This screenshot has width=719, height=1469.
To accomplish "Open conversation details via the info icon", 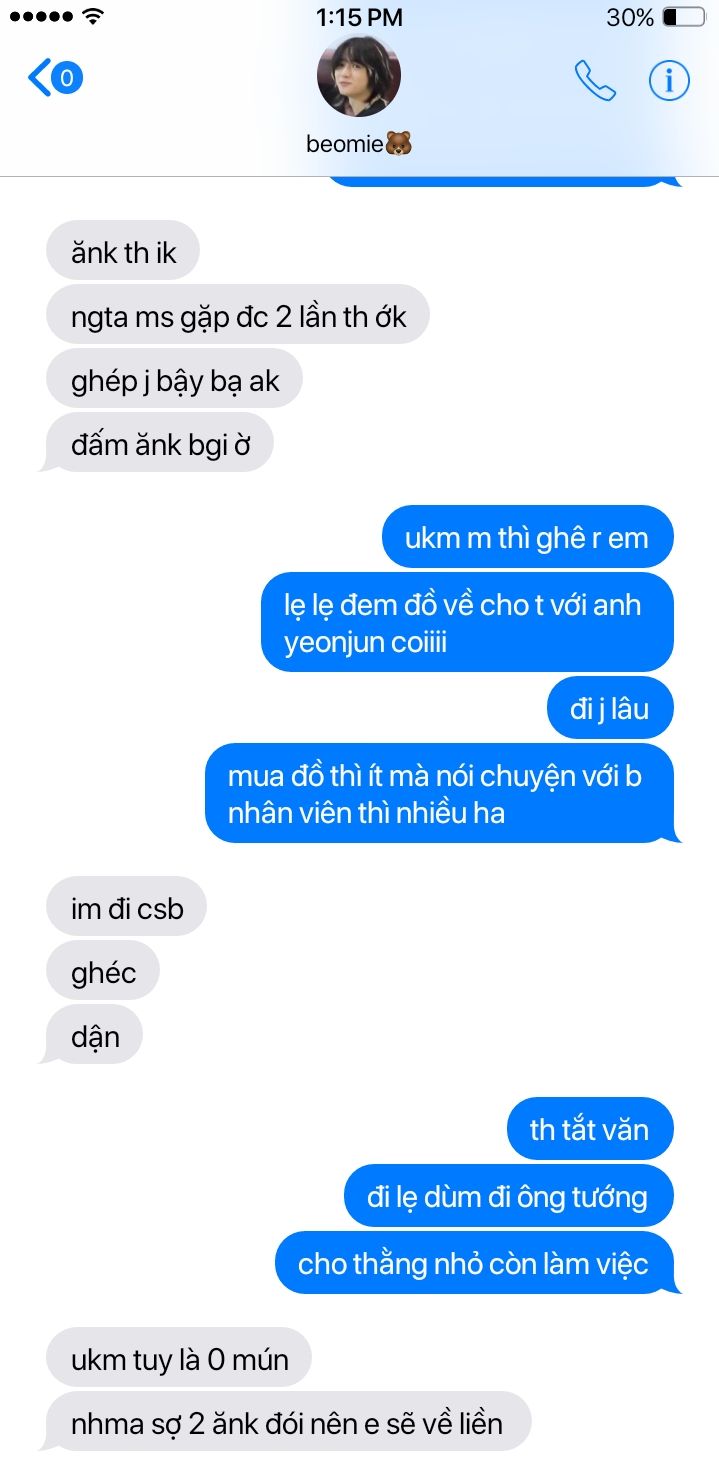I will 669,80.
